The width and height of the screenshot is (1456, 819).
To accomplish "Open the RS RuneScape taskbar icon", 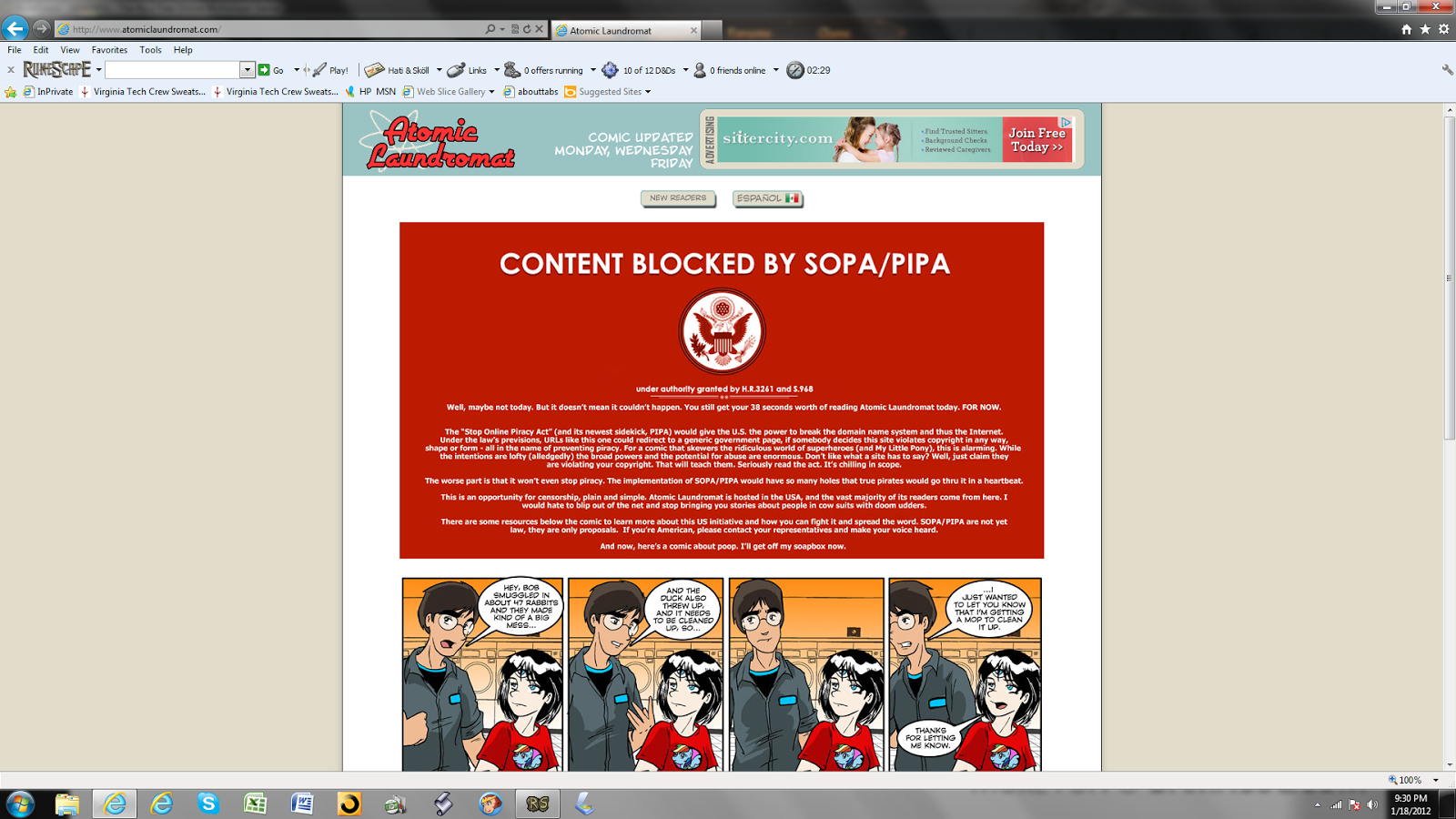I will (x=538, y=804).
